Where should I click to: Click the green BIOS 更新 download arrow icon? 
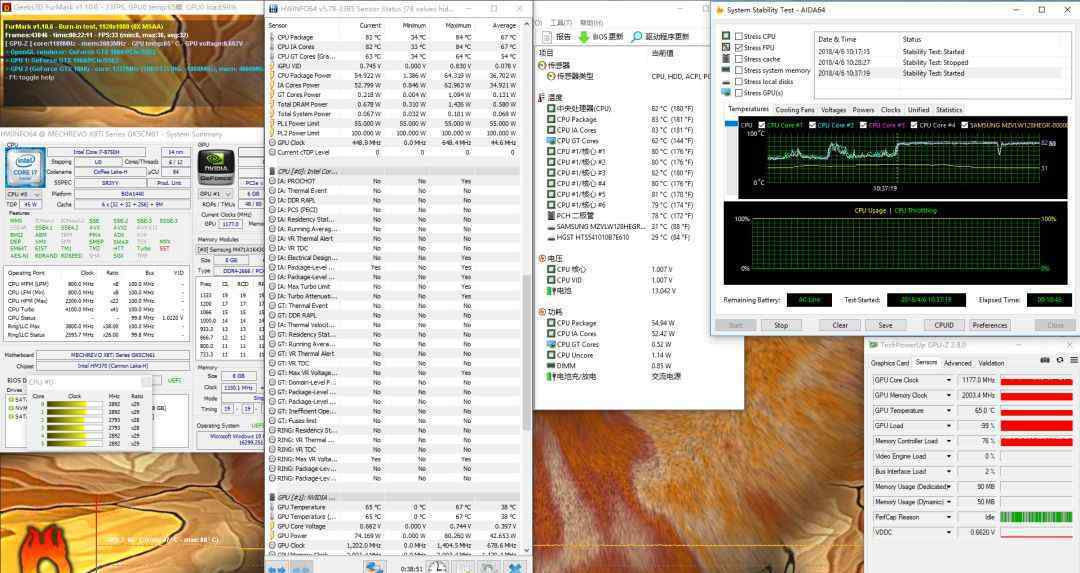(583, 37)
